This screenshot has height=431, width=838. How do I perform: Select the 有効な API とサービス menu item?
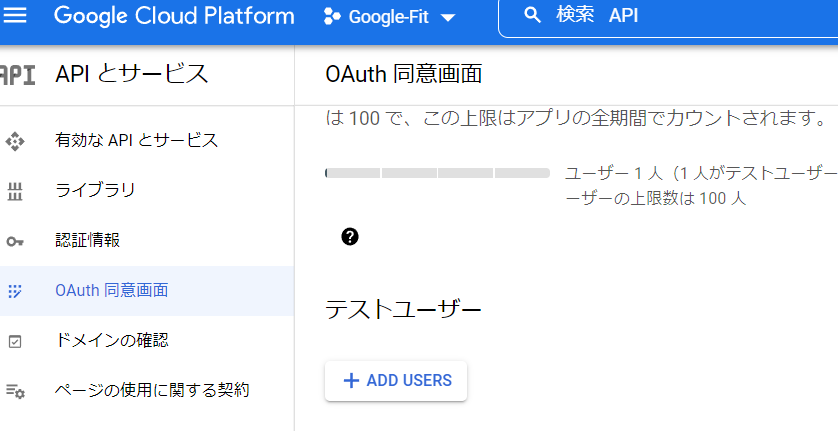coord(136,140)
